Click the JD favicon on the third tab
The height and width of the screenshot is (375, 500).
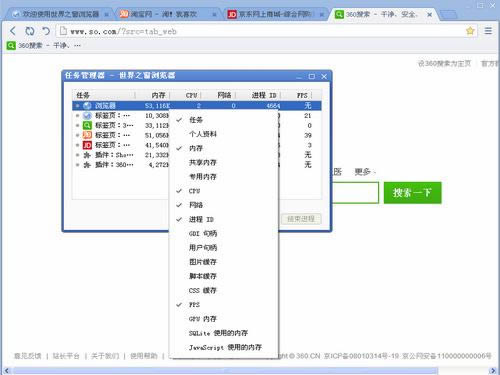coord(232,14)
